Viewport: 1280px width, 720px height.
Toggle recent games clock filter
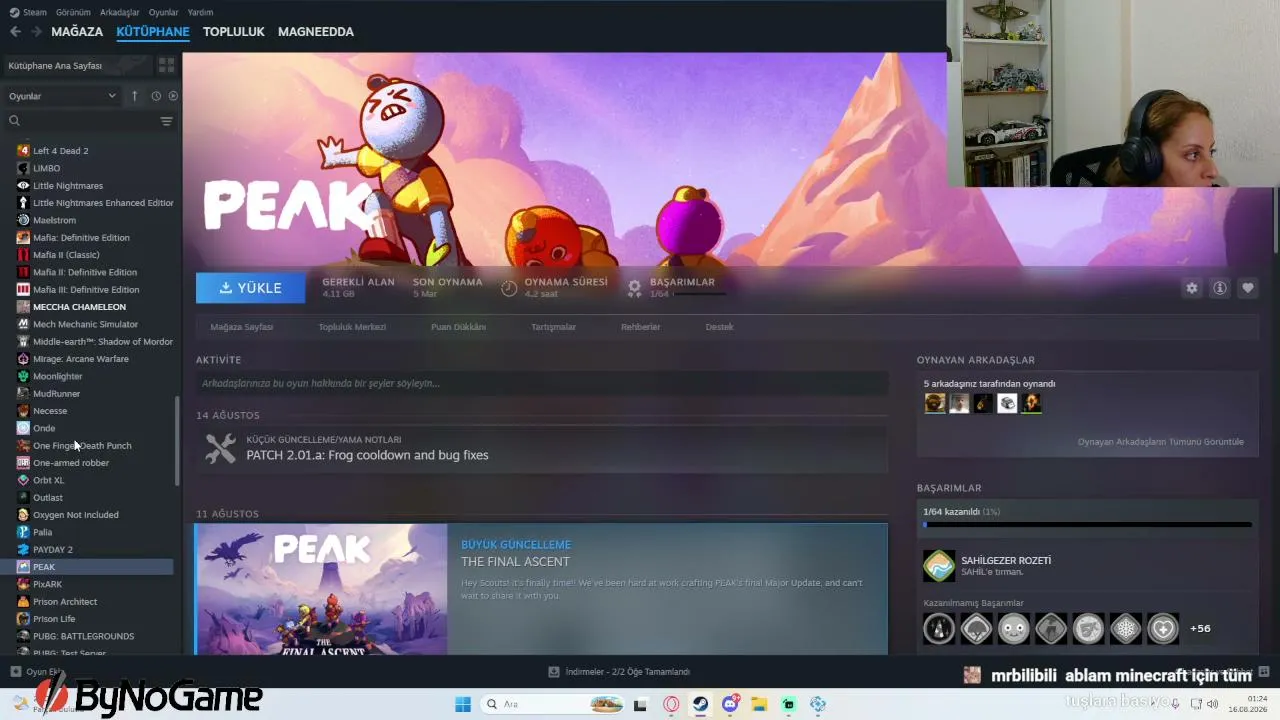click(156, 96)
